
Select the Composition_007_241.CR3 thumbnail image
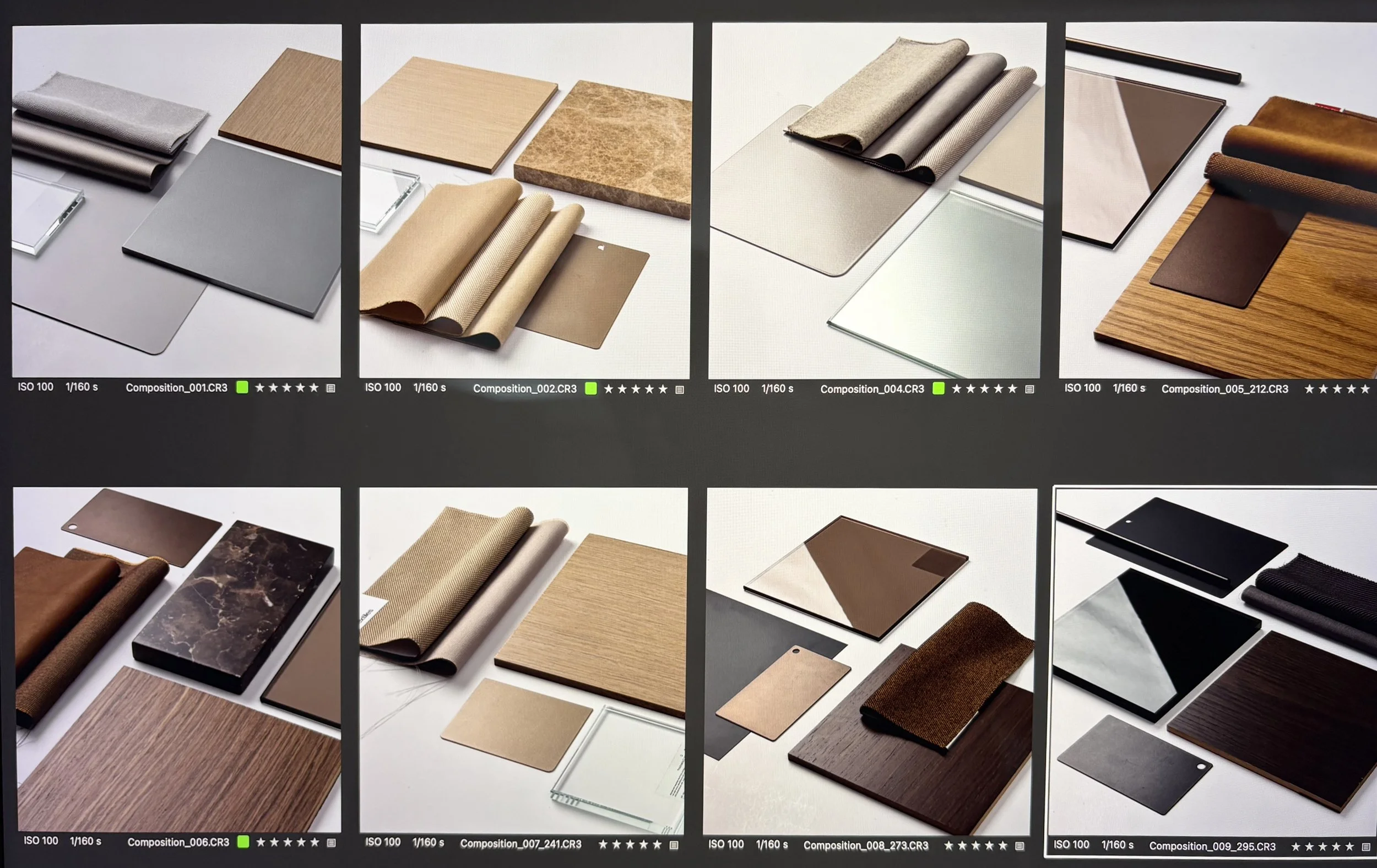click(x=523, y=660)
